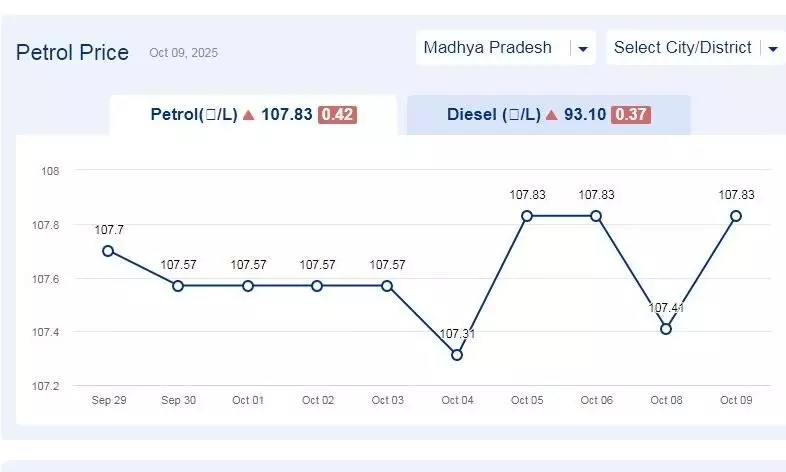Click the Oct 06 data point marker
Screen dimensions: 786x472
(x=596, y=216)
